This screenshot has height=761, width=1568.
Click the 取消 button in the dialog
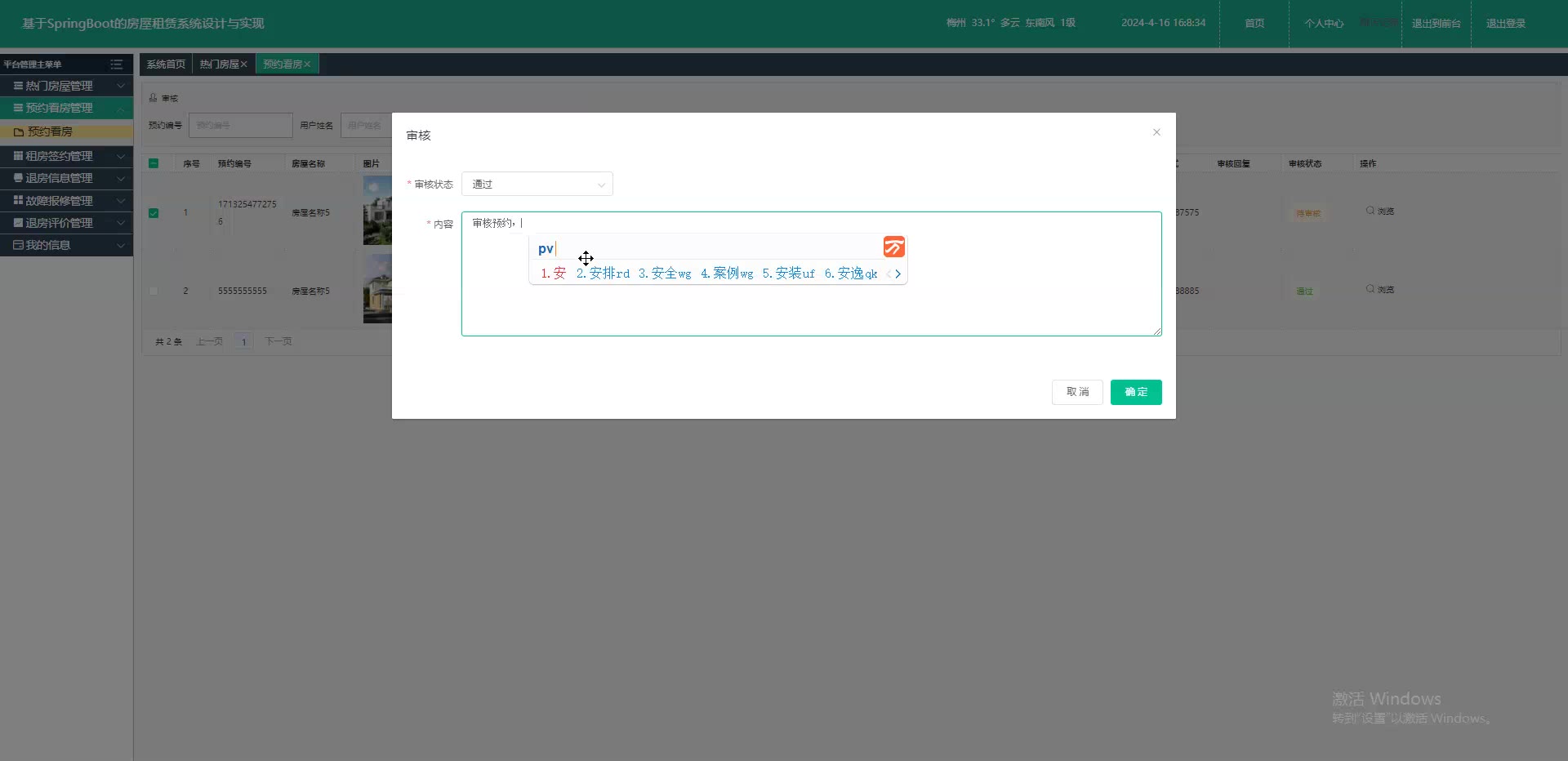click(1077, 392)
